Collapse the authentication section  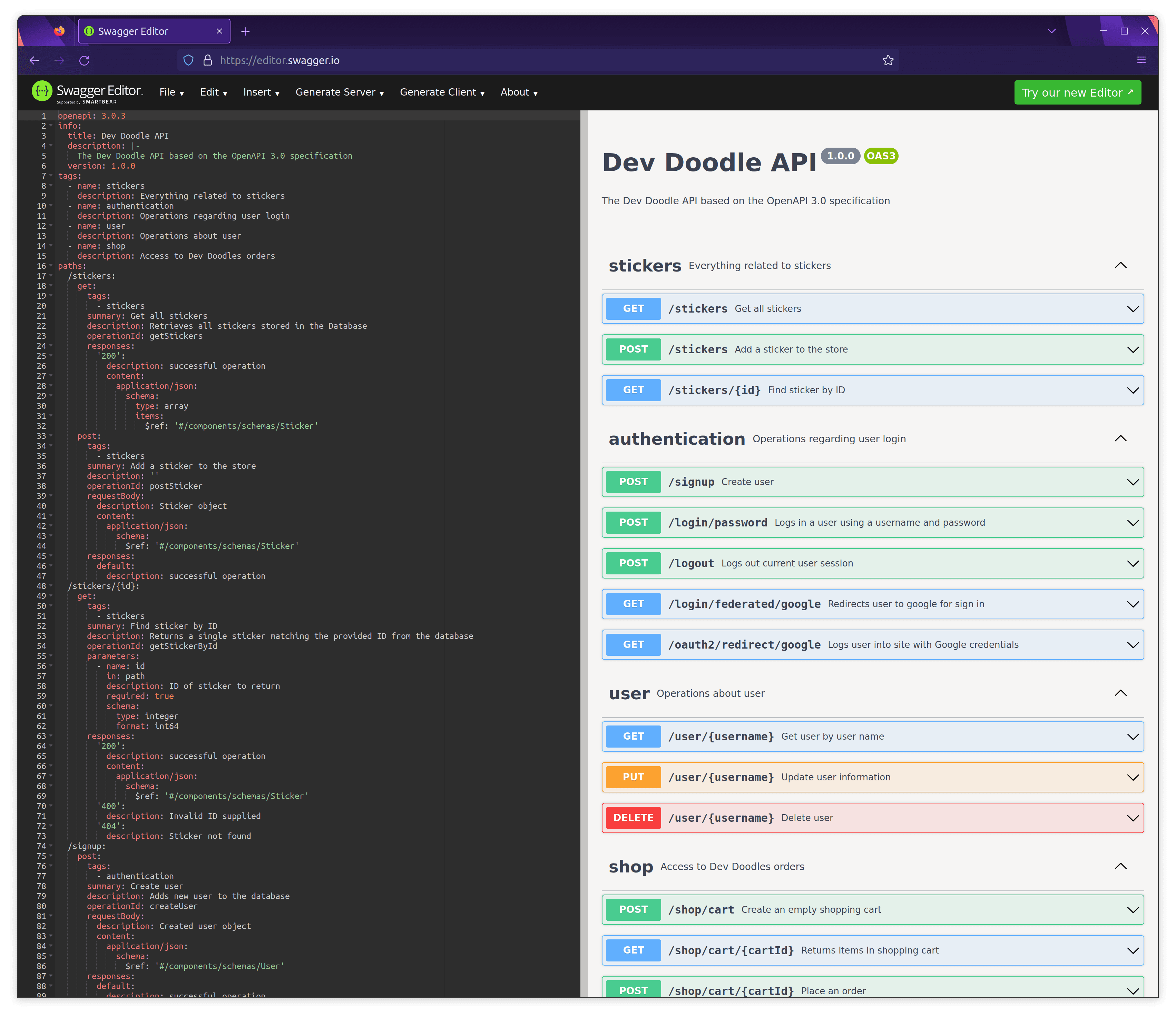pos(1120,438)
